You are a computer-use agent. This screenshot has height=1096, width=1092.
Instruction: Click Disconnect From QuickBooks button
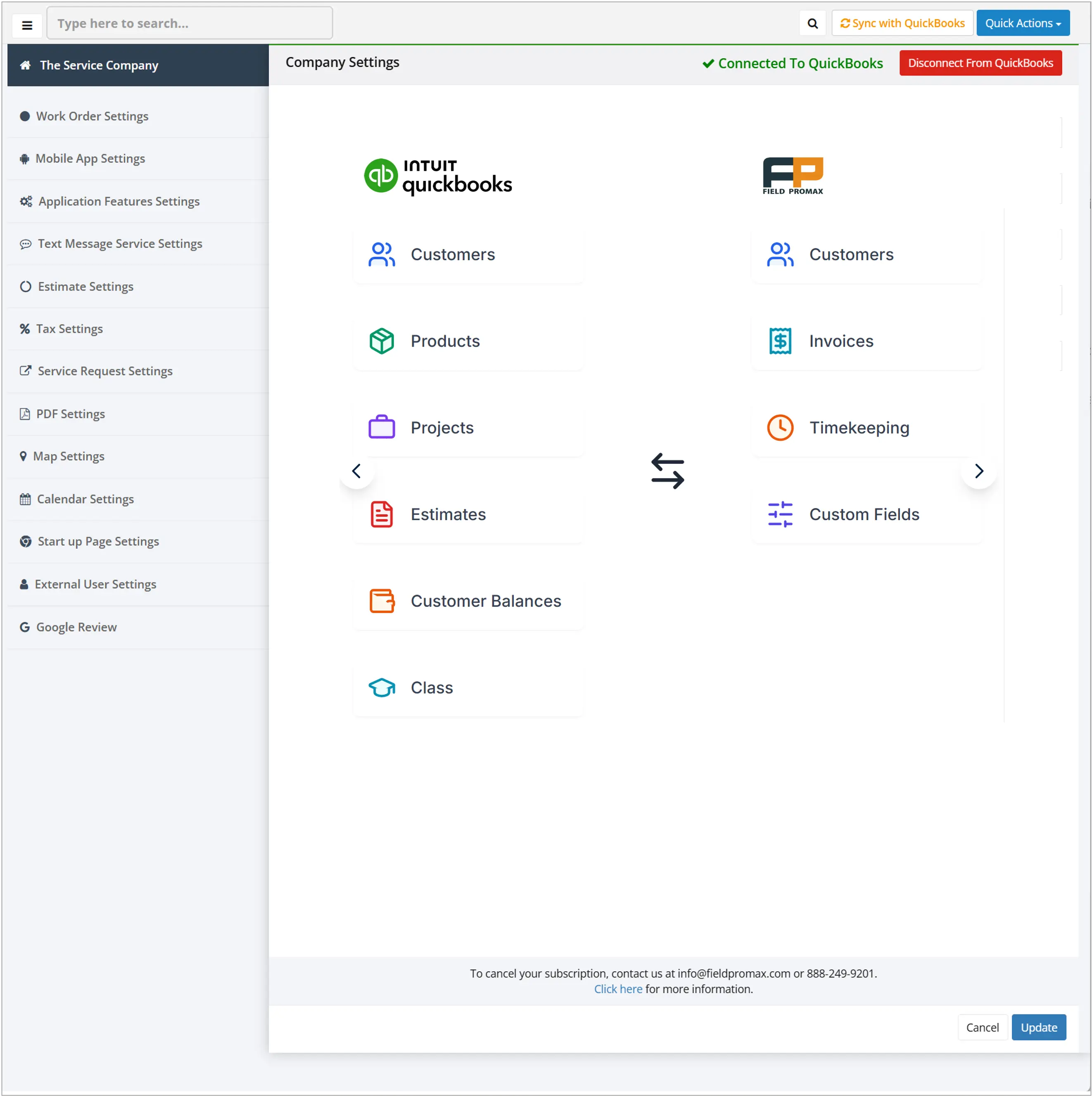pyautogui.click(x=981, y=63)
